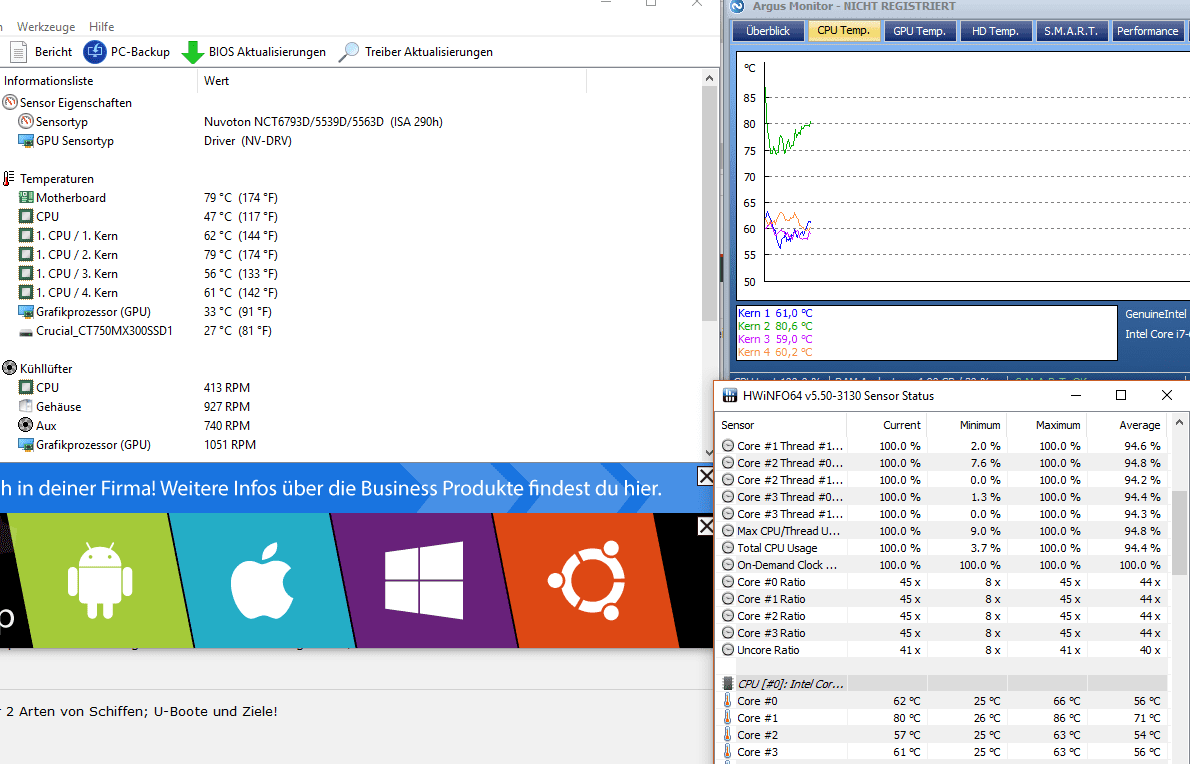Image resolution: width=1190 pixels, height=764 pixels.
Task: Click the orange Ubuntu logo tile
Action: click(586, 580)
